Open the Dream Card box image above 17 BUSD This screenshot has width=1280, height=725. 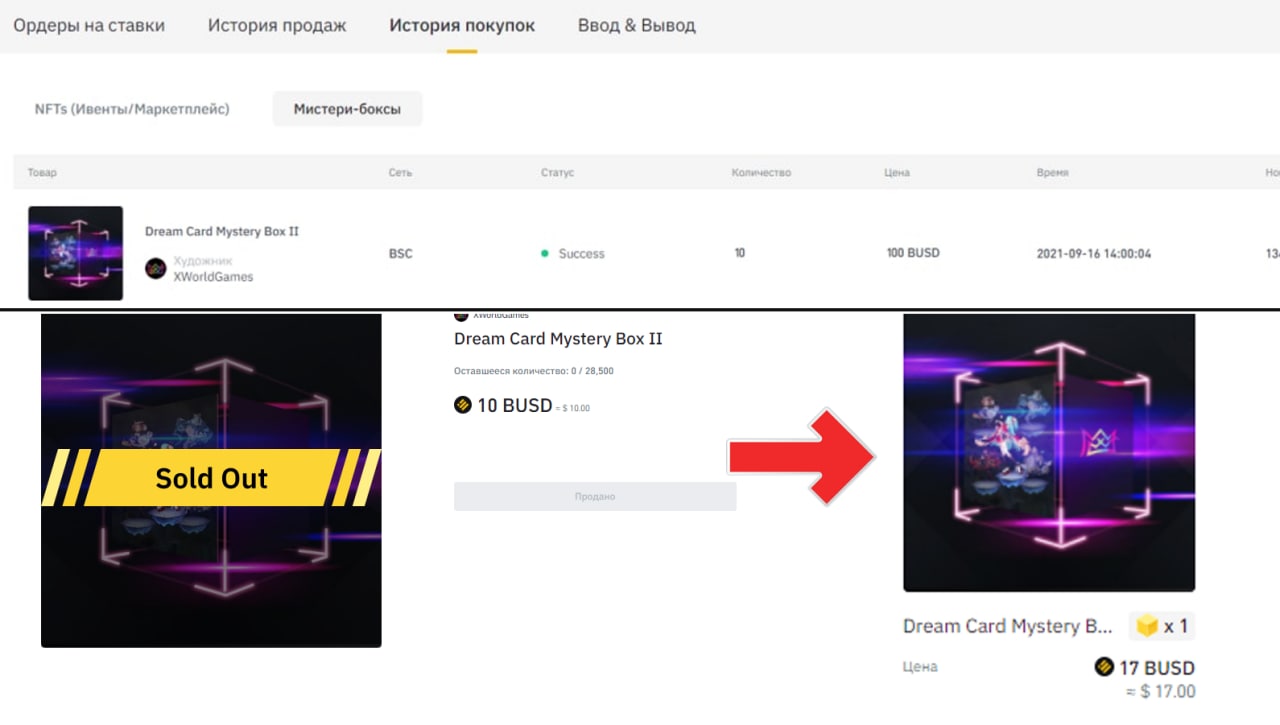pyautogui.click(x=1048, y=452)
